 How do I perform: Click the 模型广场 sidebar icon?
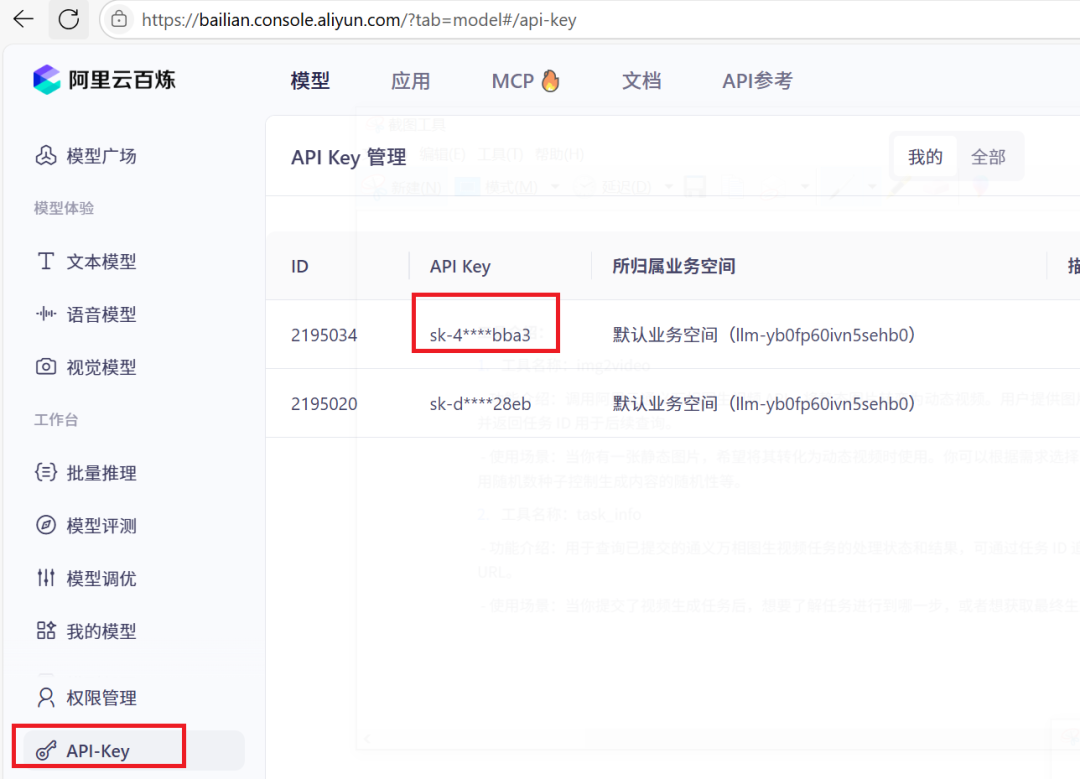click(45, 156)
